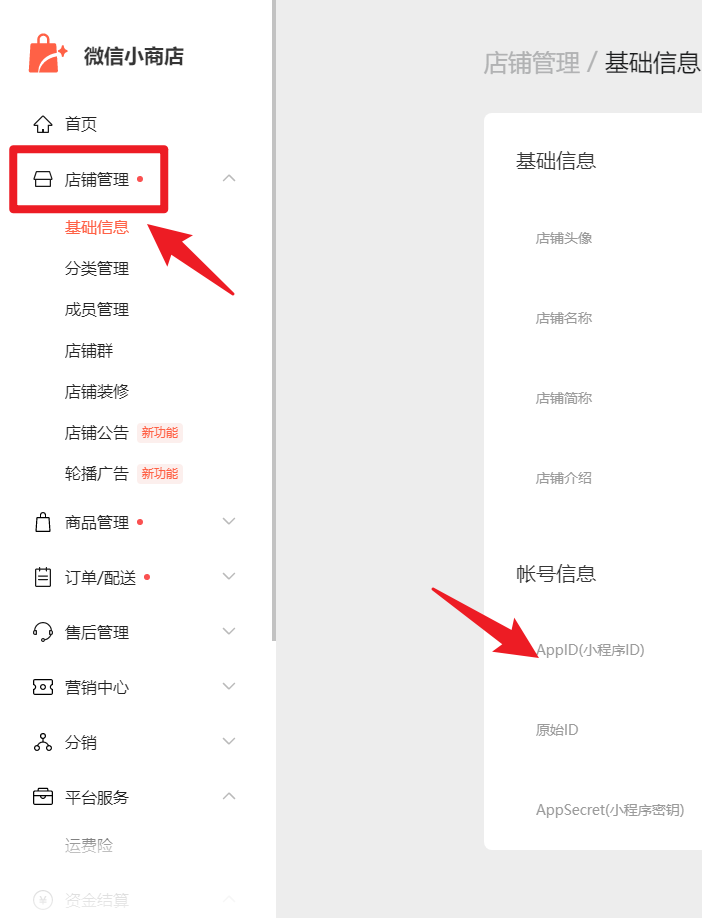The image size is (702, 918).
Task: Click the 营销中心 coupon icon
Action: pyautogui.click(x=43, y=687)
